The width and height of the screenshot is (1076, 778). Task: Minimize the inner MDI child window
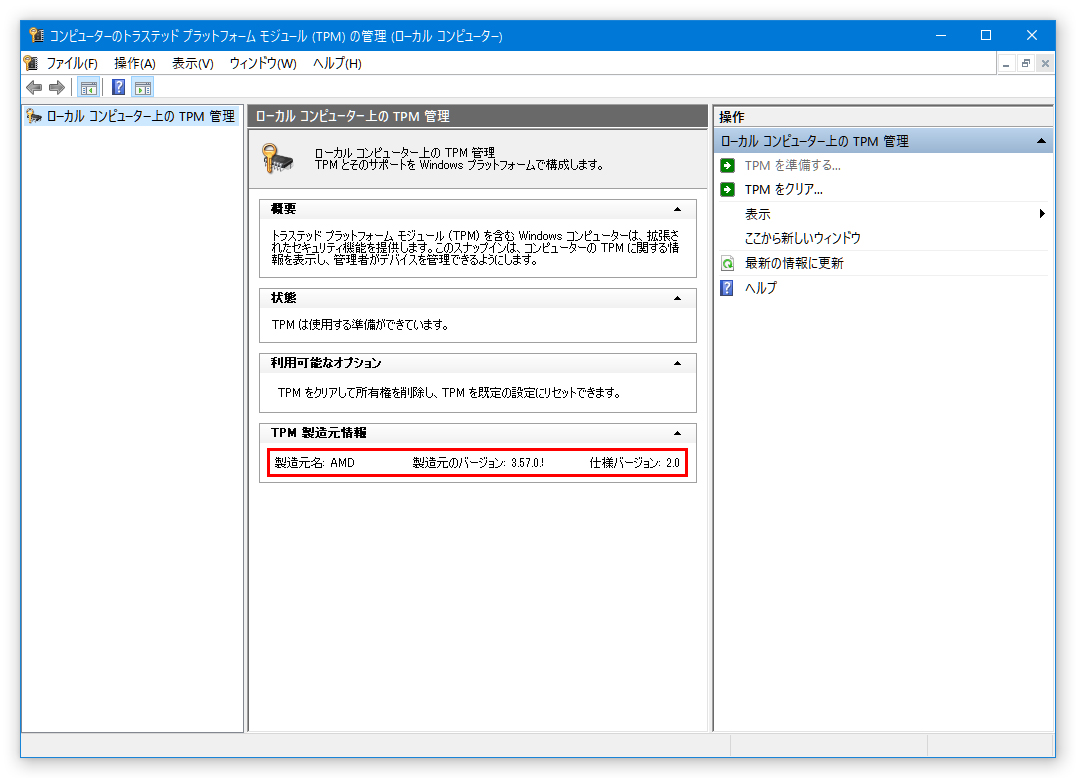point(1006,64)
